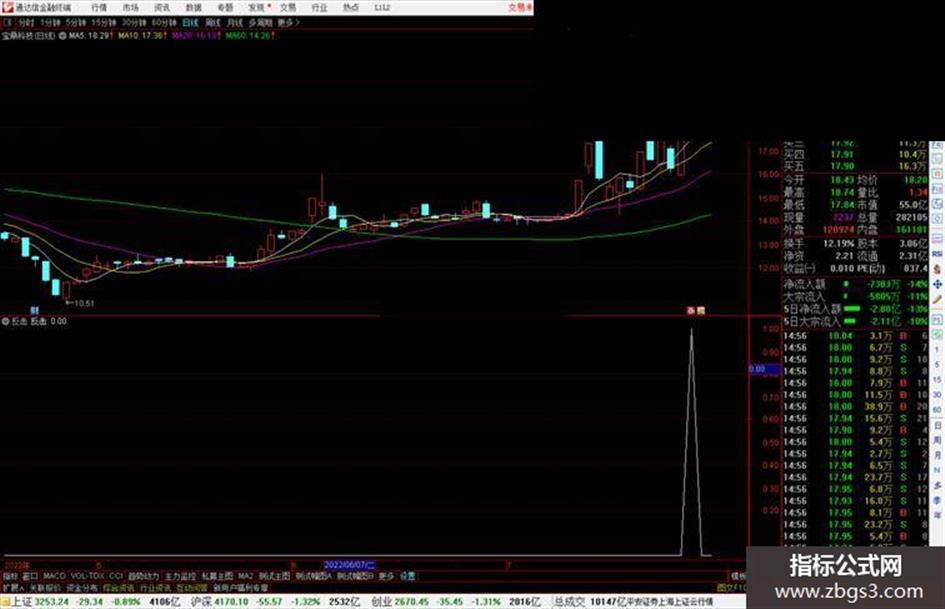Click the 日 shortcut in right toolbar
This screenshot has width=945, height=609.
pos(937,425)
